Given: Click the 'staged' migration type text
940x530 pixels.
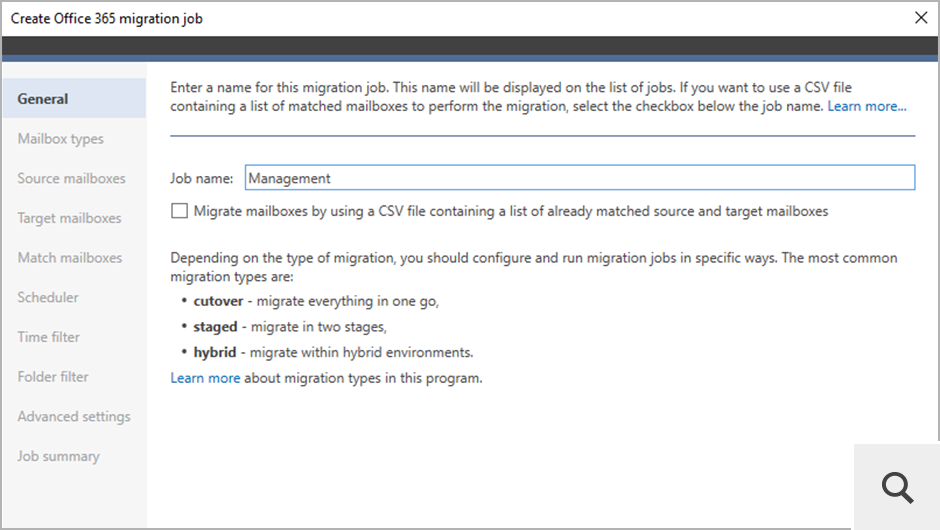Looking at the screenshot, I should coord(215,327).
